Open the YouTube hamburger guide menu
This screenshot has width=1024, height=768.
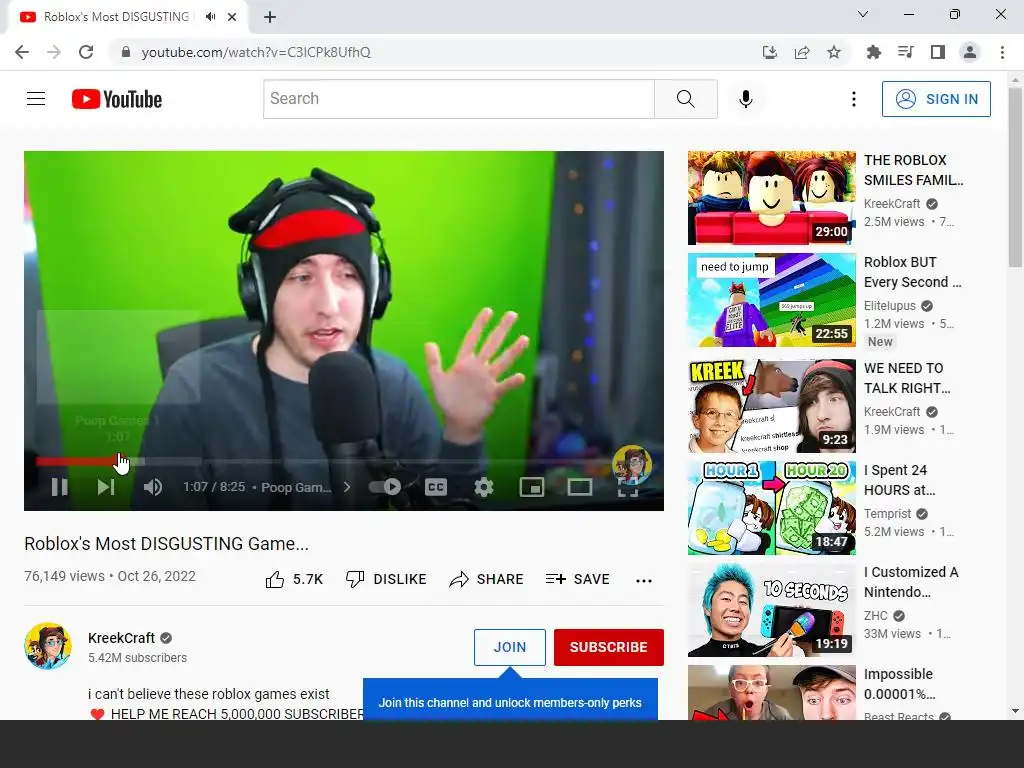[x=36, y=99]
